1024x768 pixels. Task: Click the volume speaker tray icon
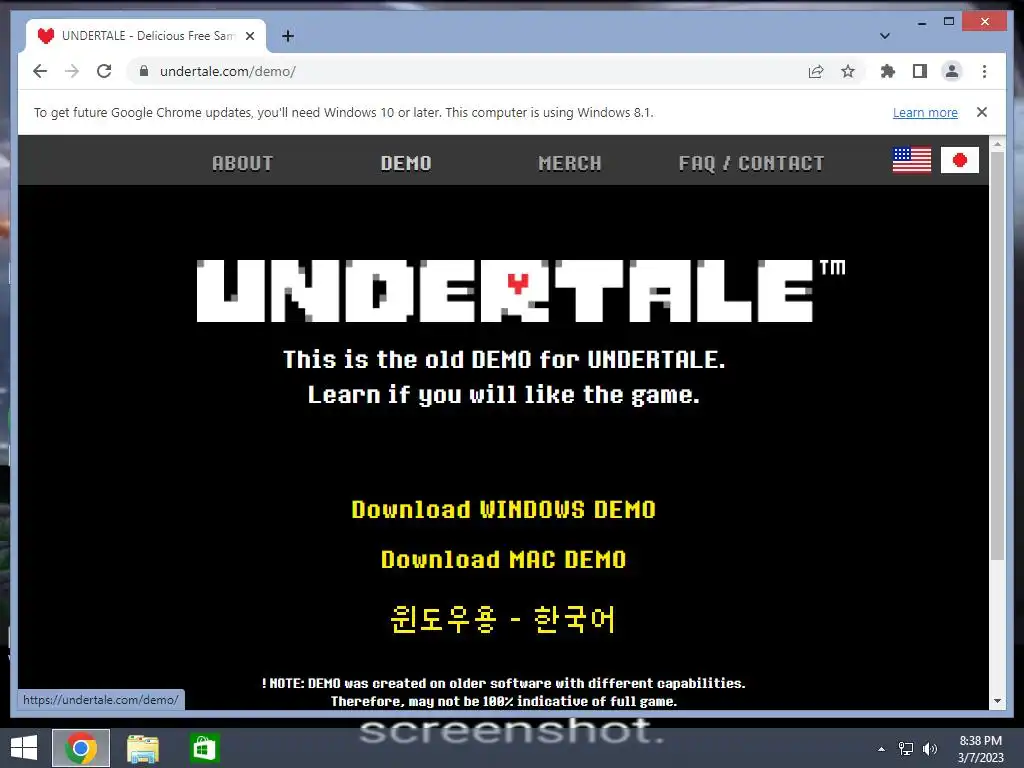coord(930,748)
